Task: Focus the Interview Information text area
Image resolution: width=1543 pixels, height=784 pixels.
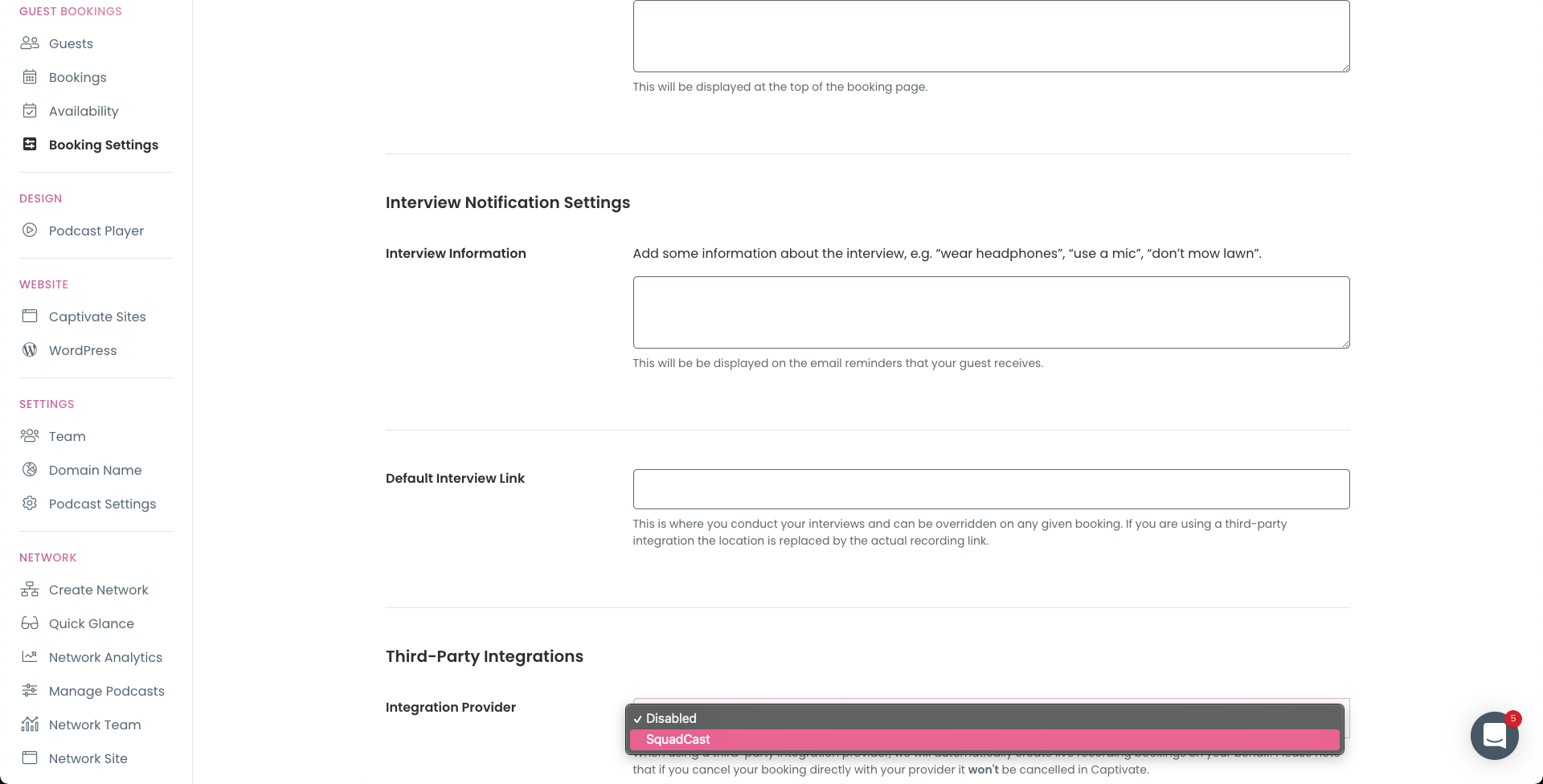Action: (x=991, y=312)
